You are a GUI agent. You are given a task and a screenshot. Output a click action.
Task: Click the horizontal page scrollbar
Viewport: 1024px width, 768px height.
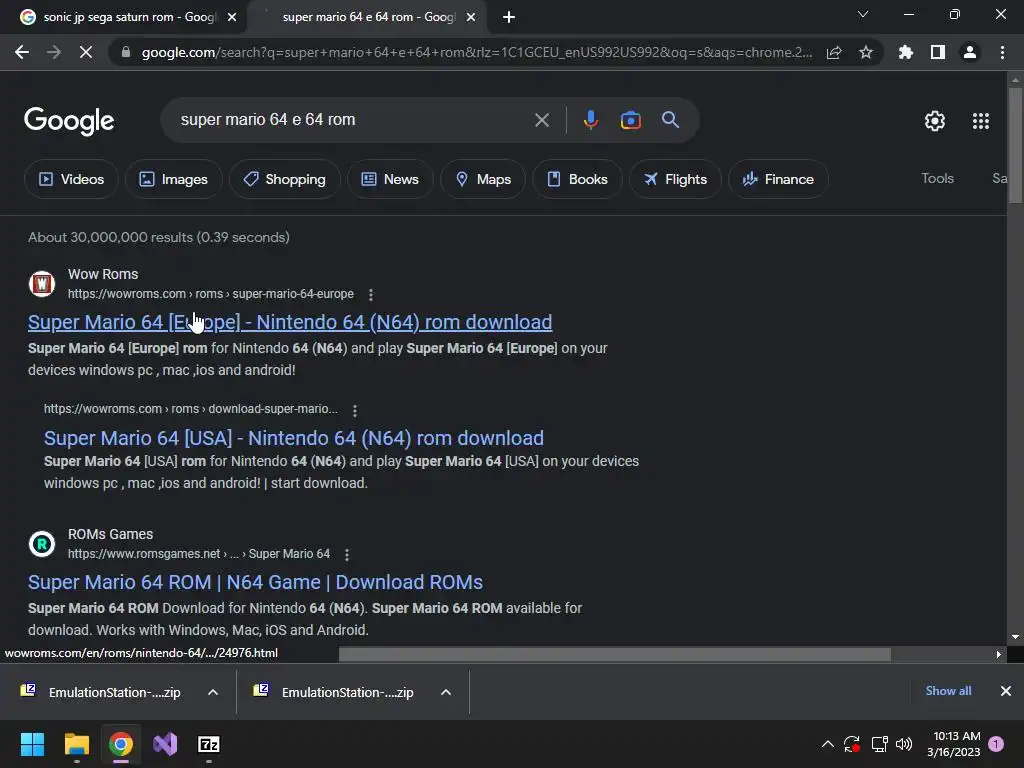(615, 654)
